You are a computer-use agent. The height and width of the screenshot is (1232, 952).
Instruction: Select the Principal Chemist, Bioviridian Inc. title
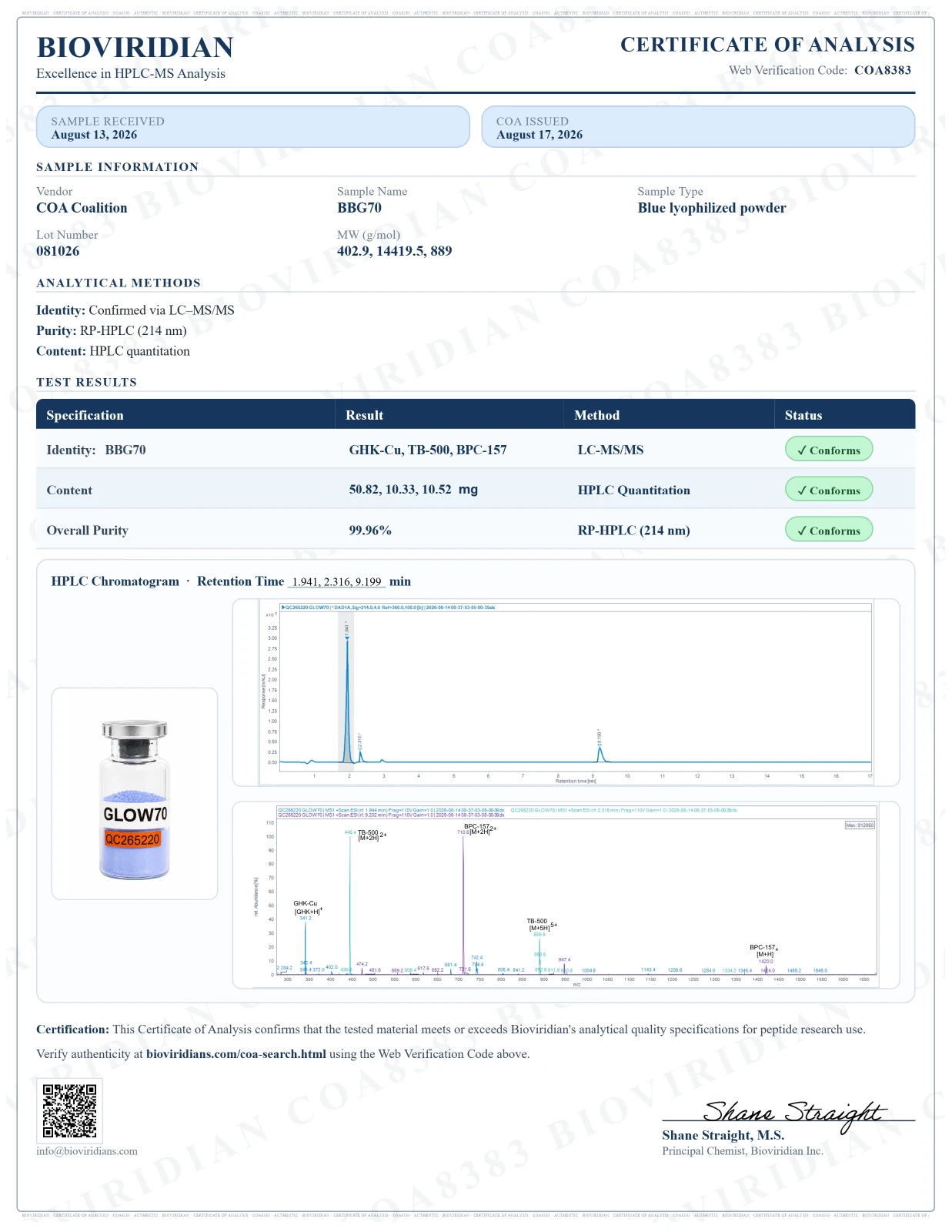coord(743,1151)
